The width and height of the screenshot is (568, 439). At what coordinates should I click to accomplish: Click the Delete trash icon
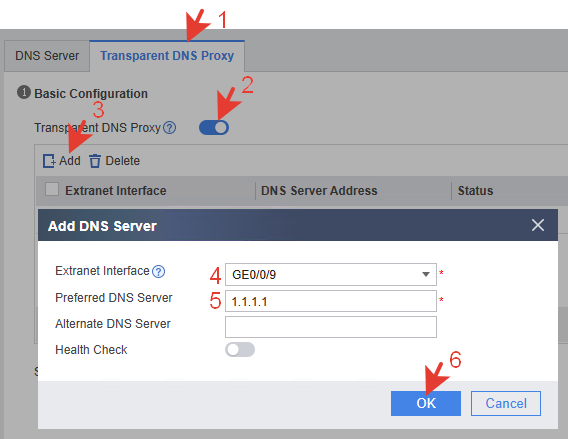(95, 161)
